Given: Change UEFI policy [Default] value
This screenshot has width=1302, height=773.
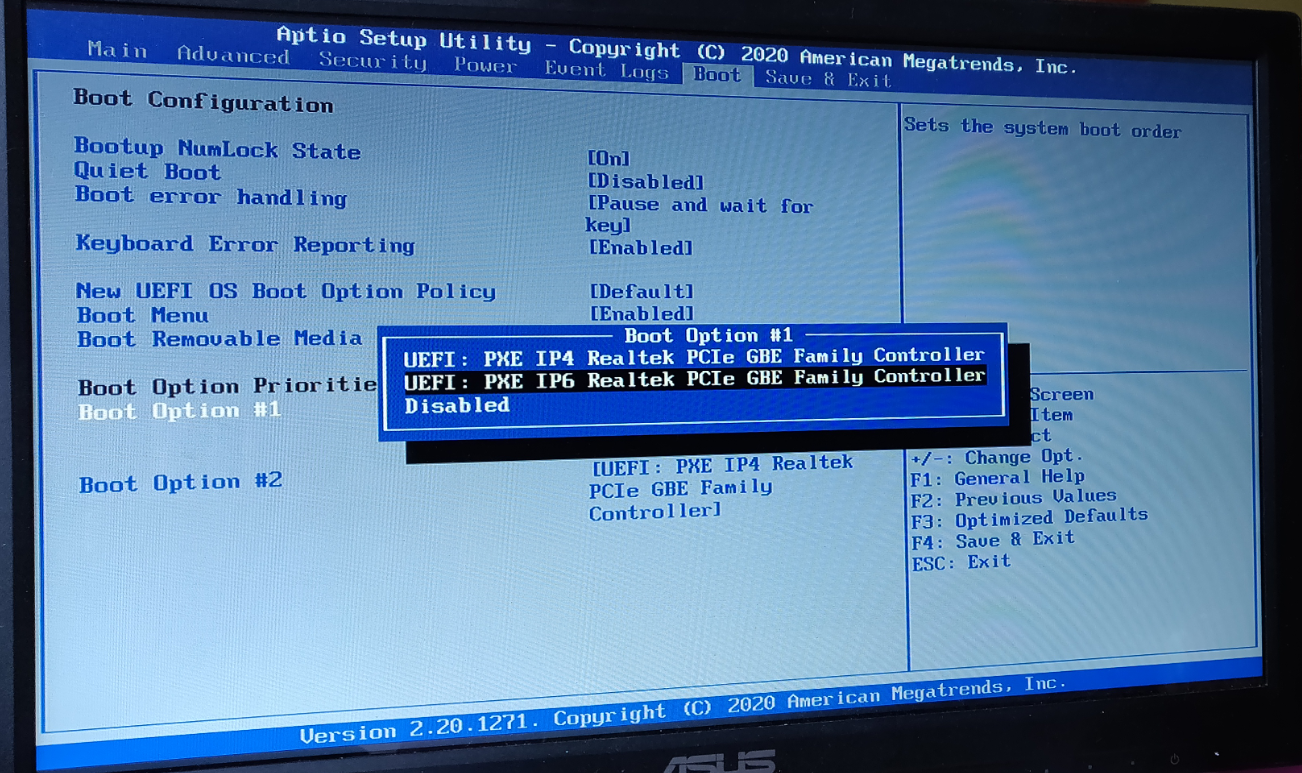Looking at the screenshot, I should tap(641, 292).
